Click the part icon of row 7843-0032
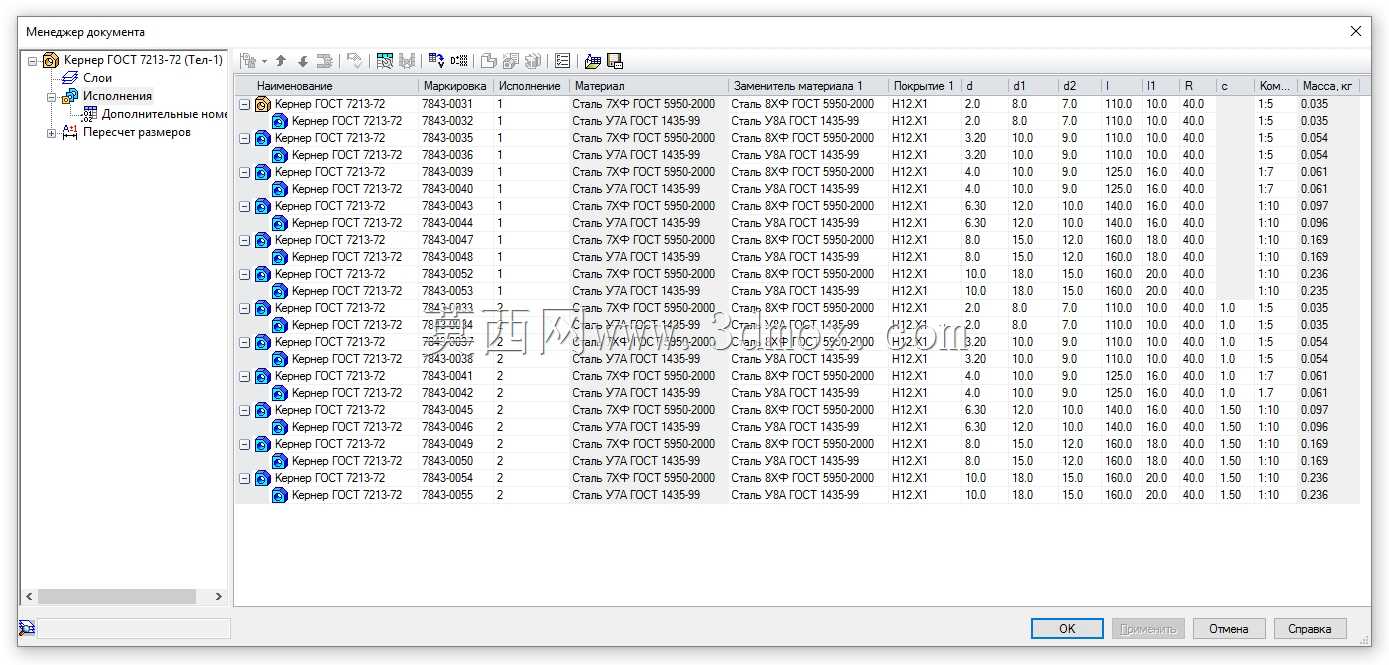 click(280, 121)
